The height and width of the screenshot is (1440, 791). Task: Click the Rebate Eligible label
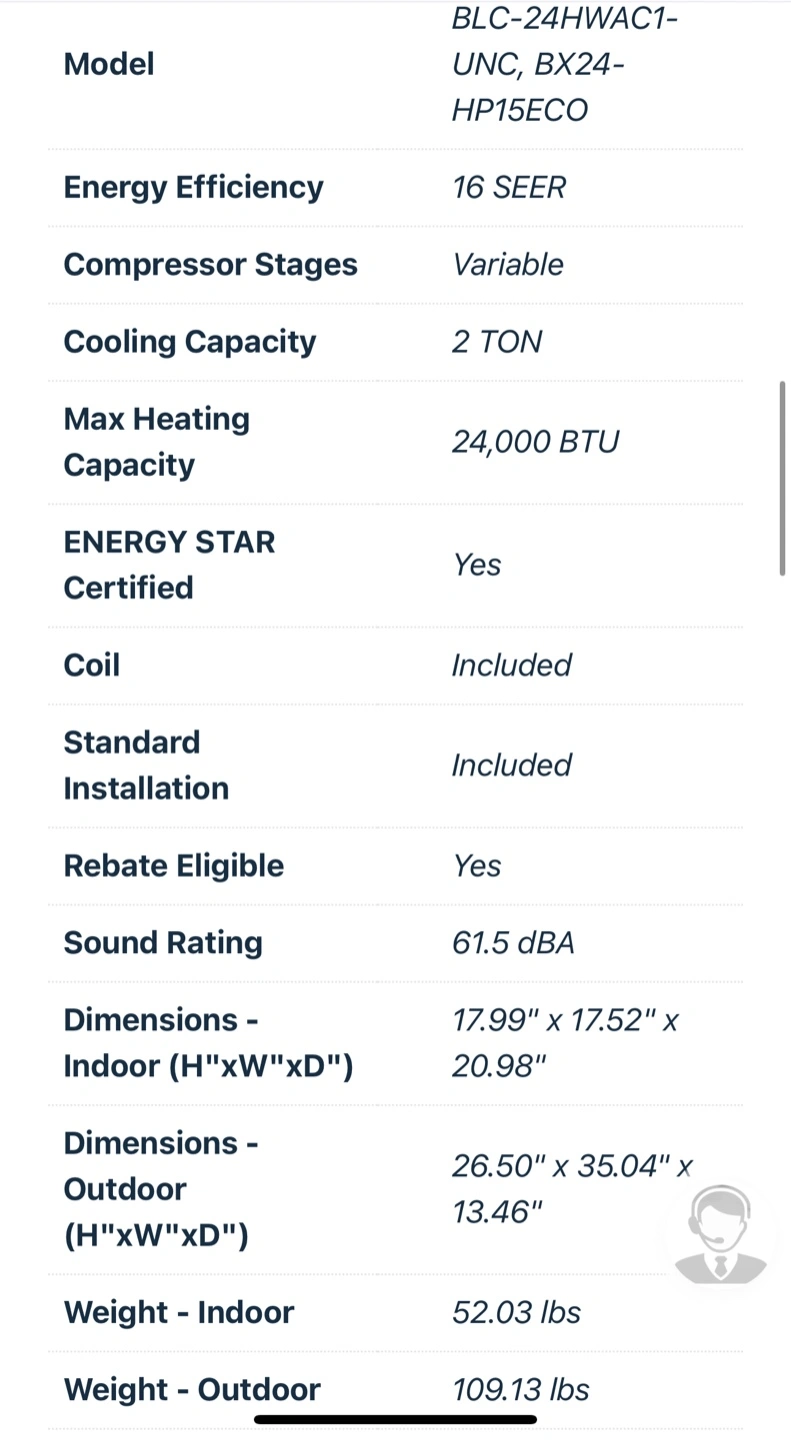click(x=173, y=865)
